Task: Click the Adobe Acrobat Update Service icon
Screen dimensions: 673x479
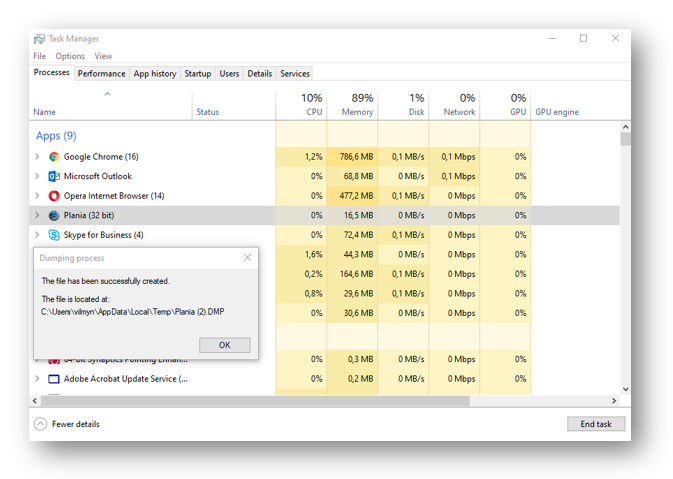Action: click(54, 379)
